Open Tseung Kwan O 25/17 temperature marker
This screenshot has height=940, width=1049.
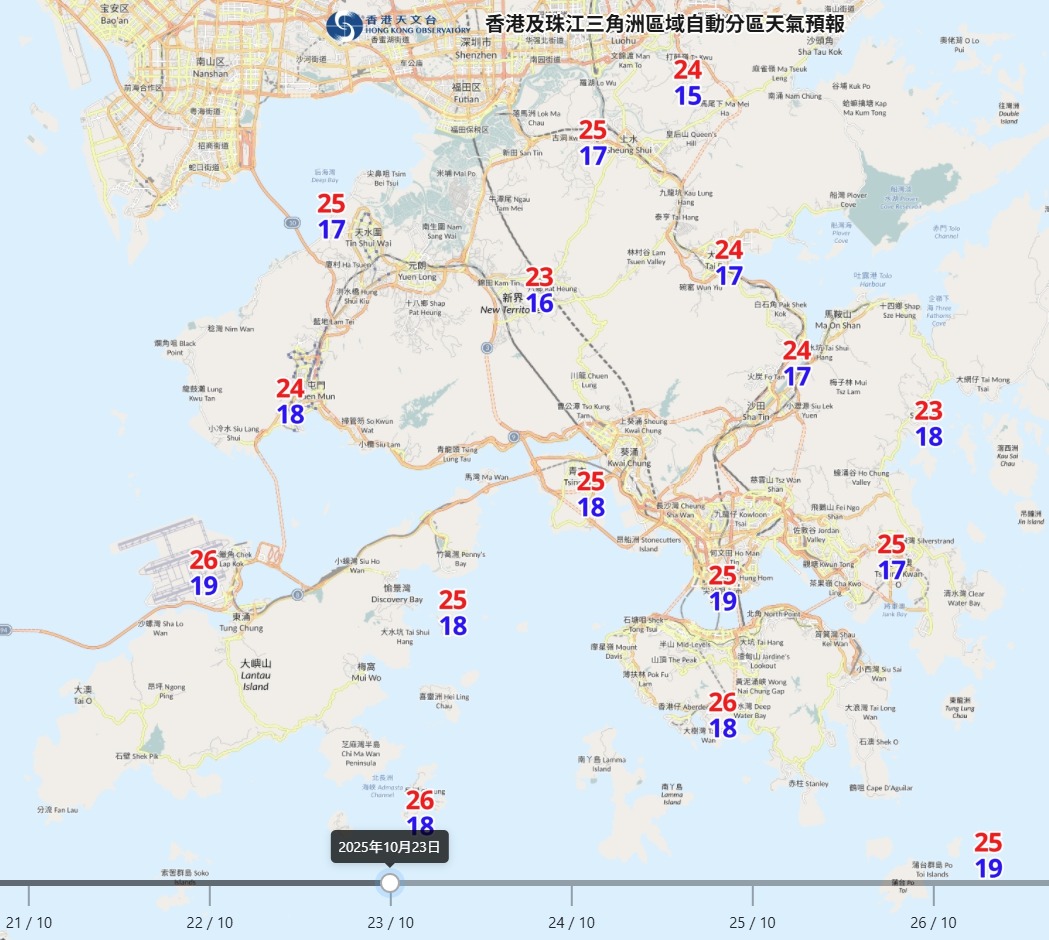coord(891,557)
